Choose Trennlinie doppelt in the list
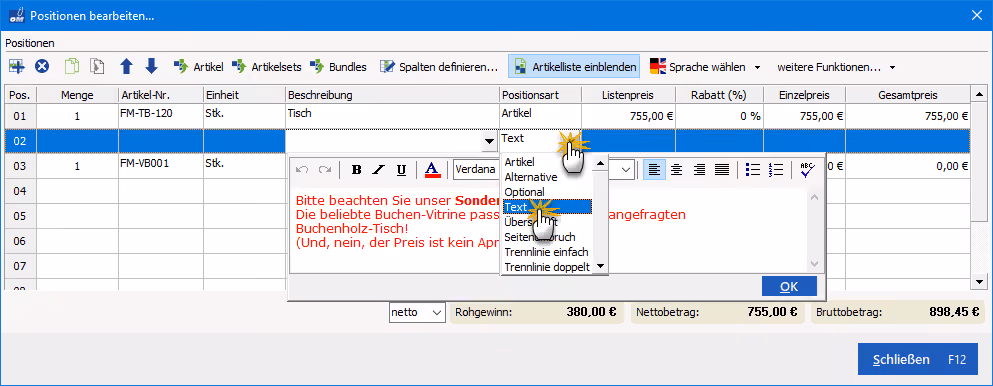This screenshot has width=993, height=386. pos(548,267)
